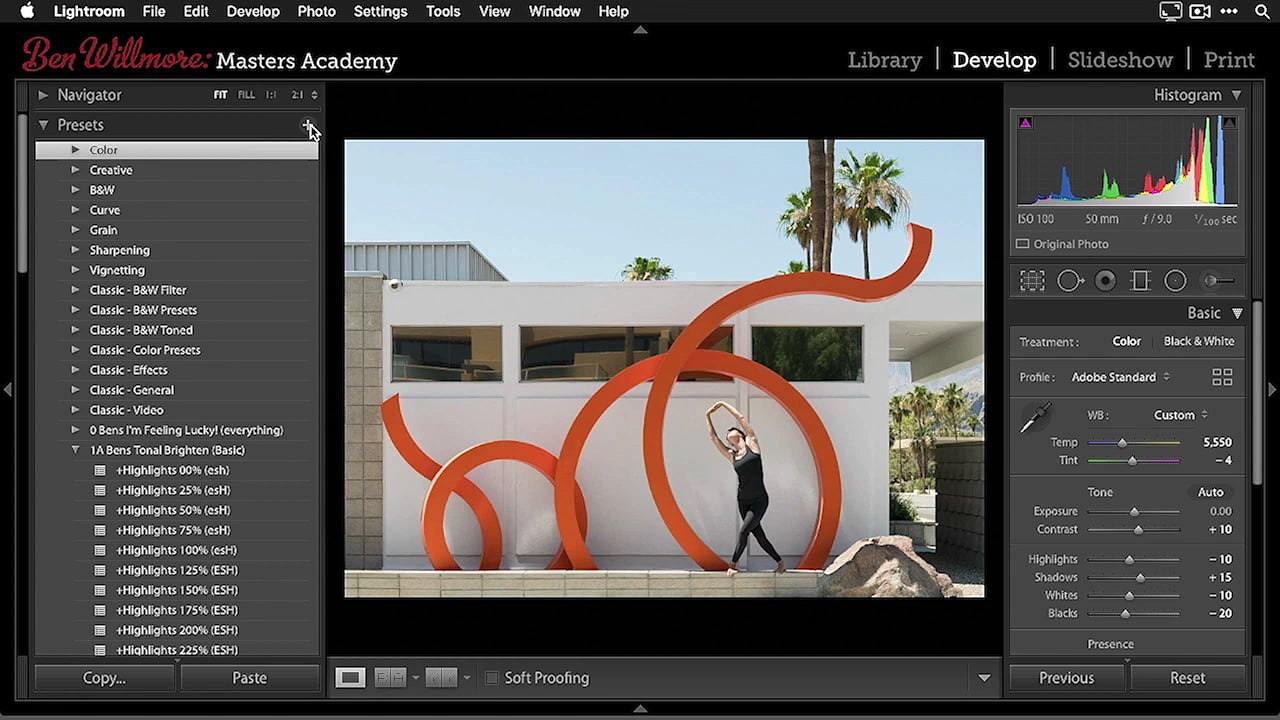Viewport: 1280px width, 720px height.
Task: Select the Red Eye Correction tool
Action: point(1105,281)
